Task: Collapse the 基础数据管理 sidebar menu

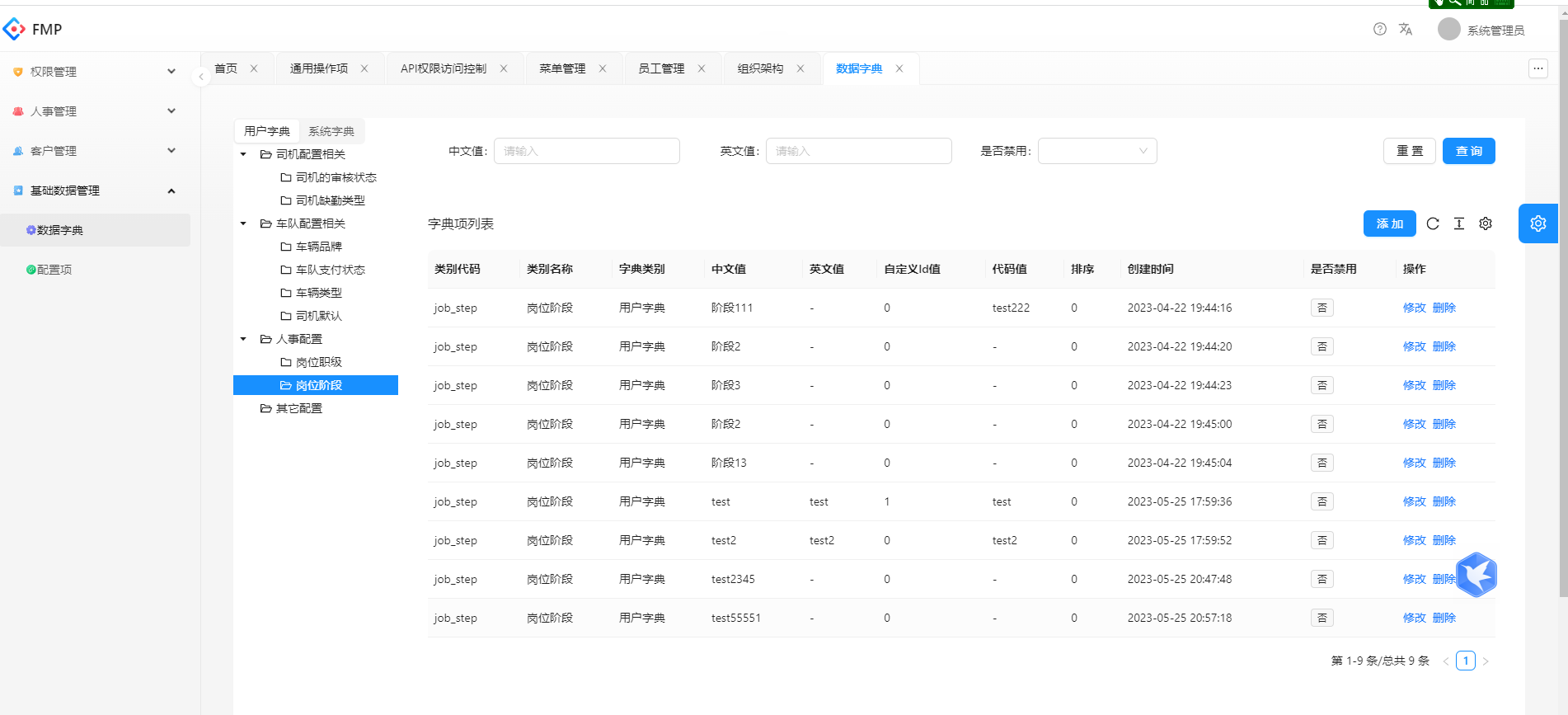Action: pos(171,191)
